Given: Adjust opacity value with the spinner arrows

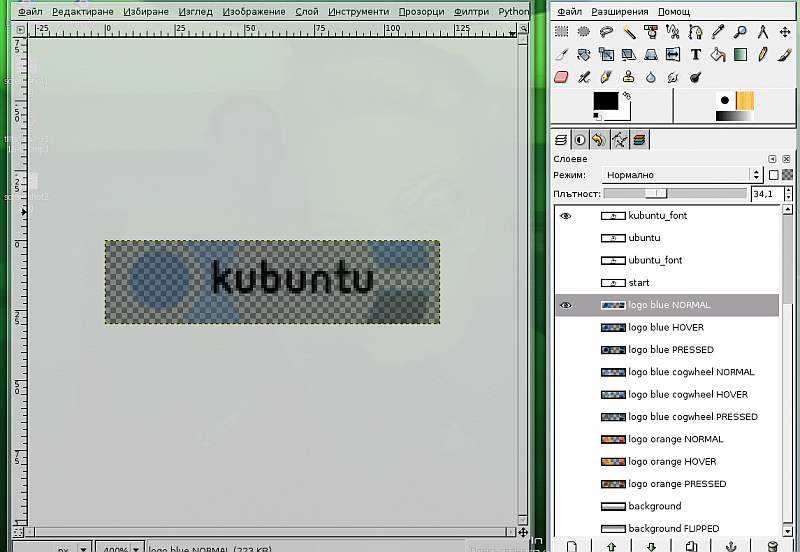Looking at the screenshot, I should [788, 194].
